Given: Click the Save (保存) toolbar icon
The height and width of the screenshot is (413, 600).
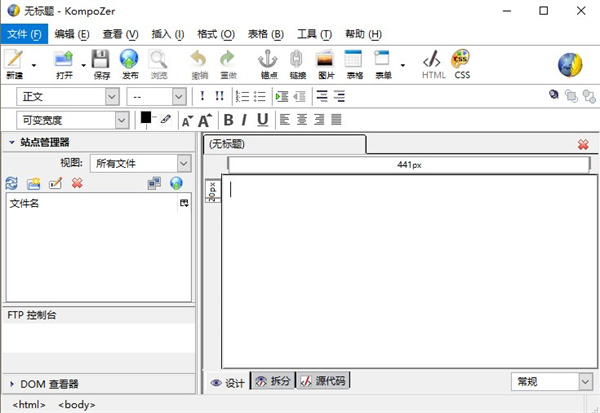Looking at the screenshot, I should click(x=101, y=64).
